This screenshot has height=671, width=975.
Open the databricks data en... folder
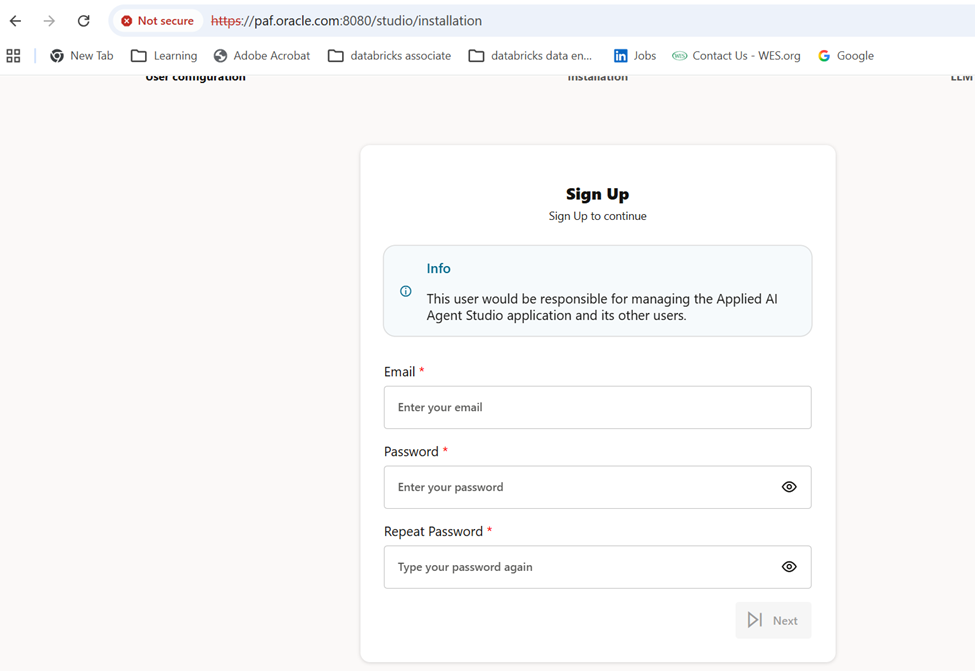tap(531, 55)
